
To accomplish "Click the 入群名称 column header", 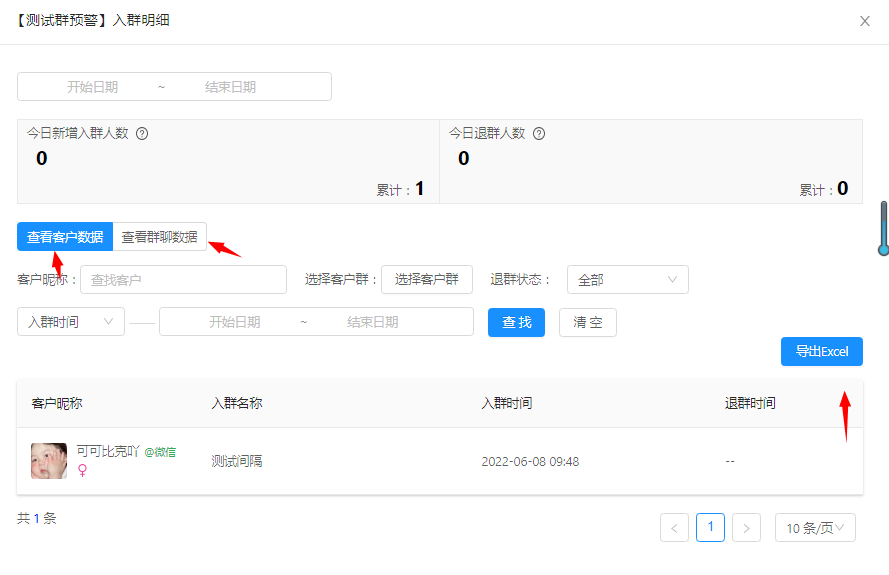I will (236, 403).
